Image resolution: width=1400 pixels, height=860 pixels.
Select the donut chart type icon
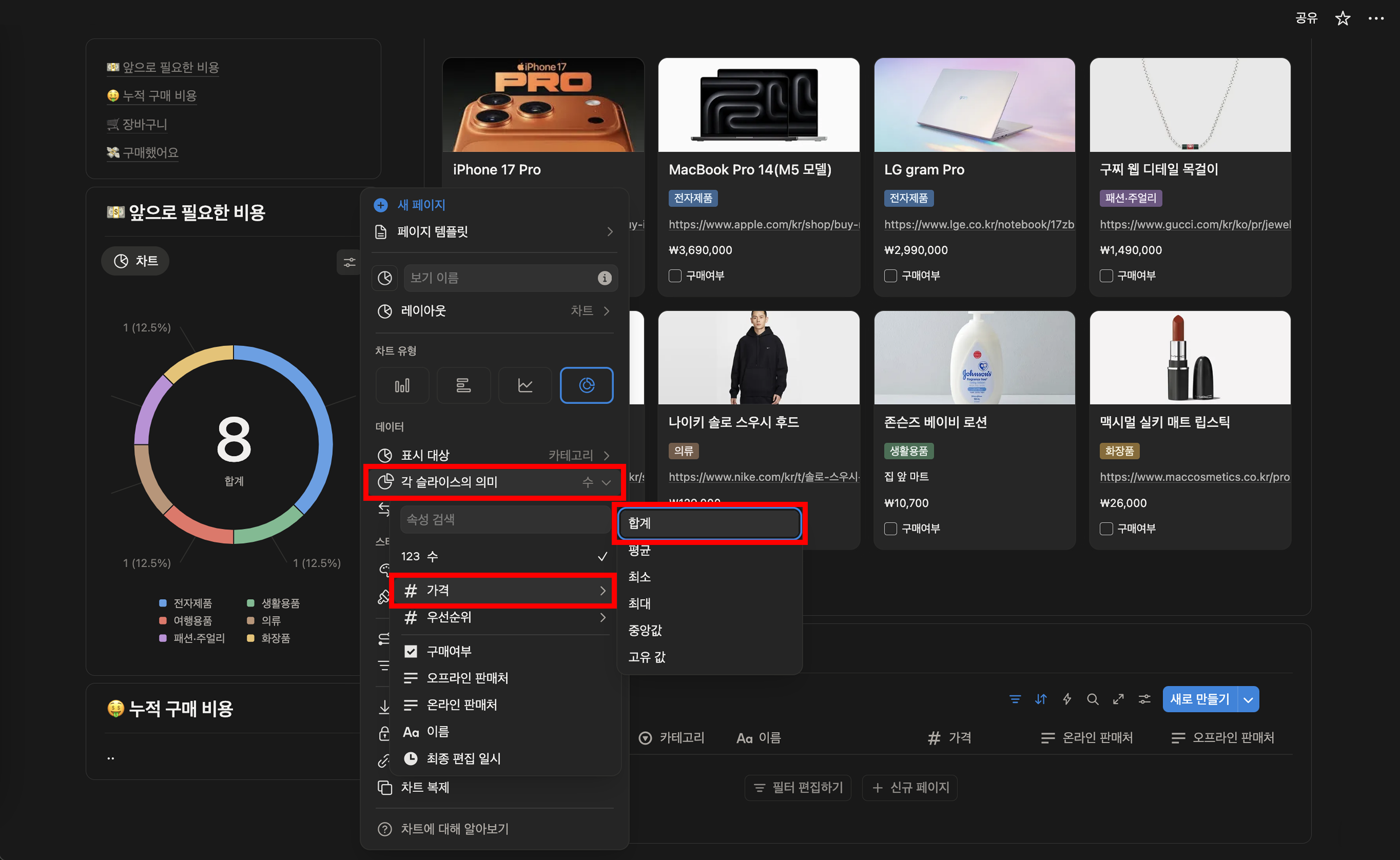click(586, 386)
